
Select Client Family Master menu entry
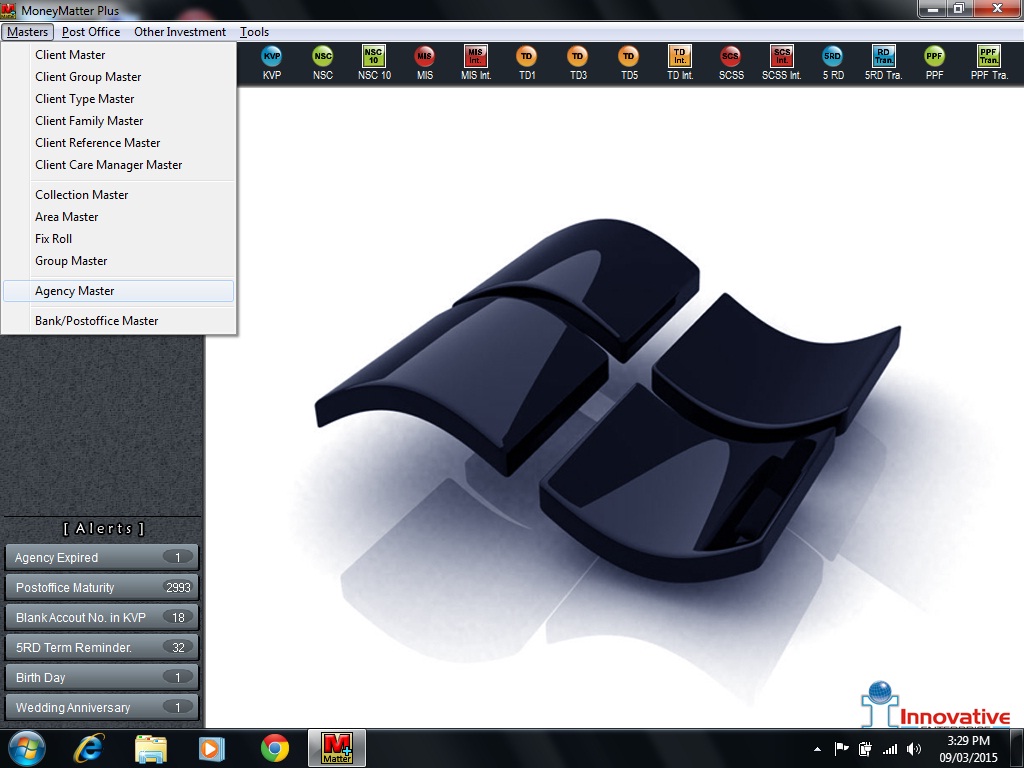(89, 121)
